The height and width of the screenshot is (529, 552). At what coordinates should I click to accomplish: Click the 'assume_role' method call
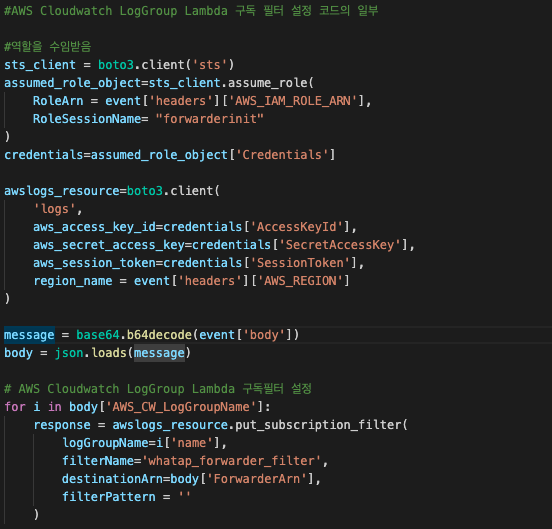coord(268,83)
